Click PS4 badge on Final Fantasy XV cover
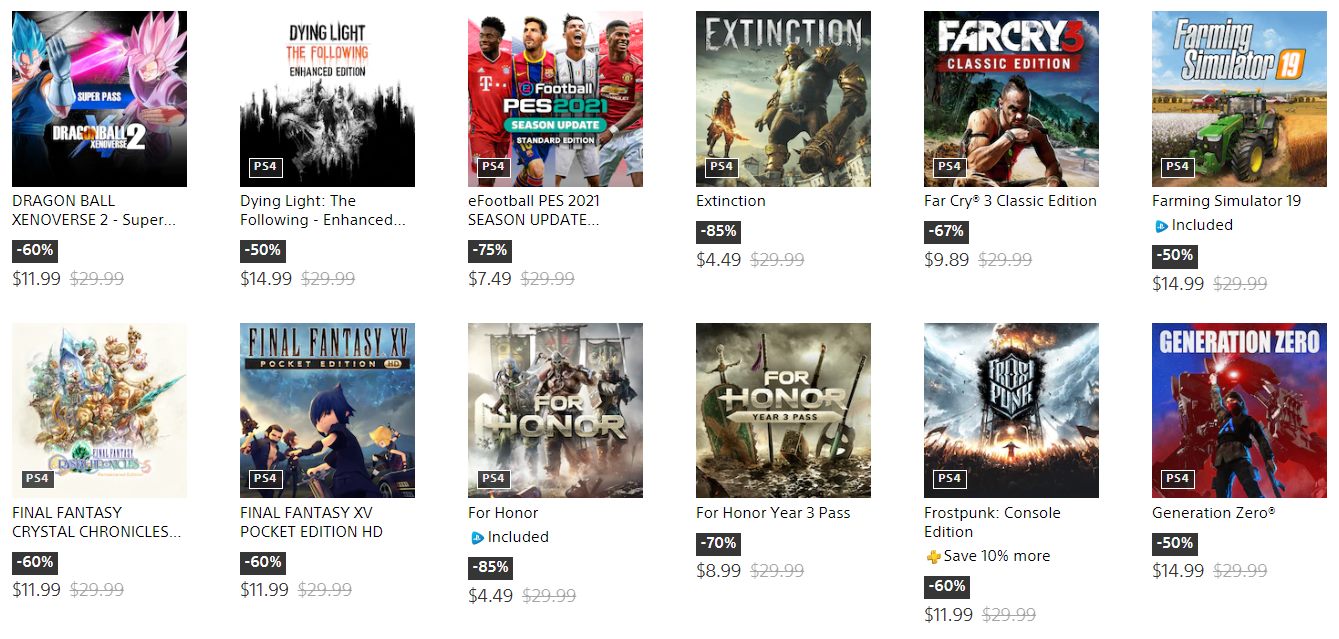This screenshot has width=1339, height=639. [x=265, y=479]
